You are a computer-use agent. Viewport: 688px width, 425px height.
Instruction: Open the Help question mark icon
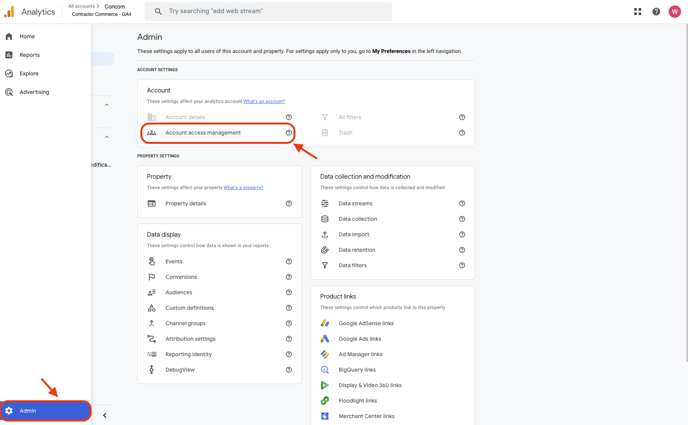656,12
